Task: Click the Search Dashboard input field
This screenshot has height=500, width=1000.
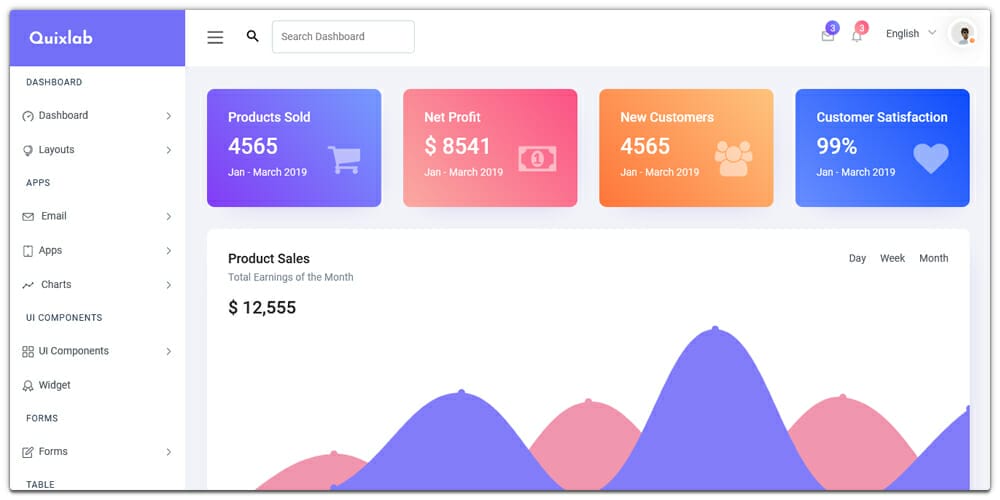Action: (x=343, y=37)
